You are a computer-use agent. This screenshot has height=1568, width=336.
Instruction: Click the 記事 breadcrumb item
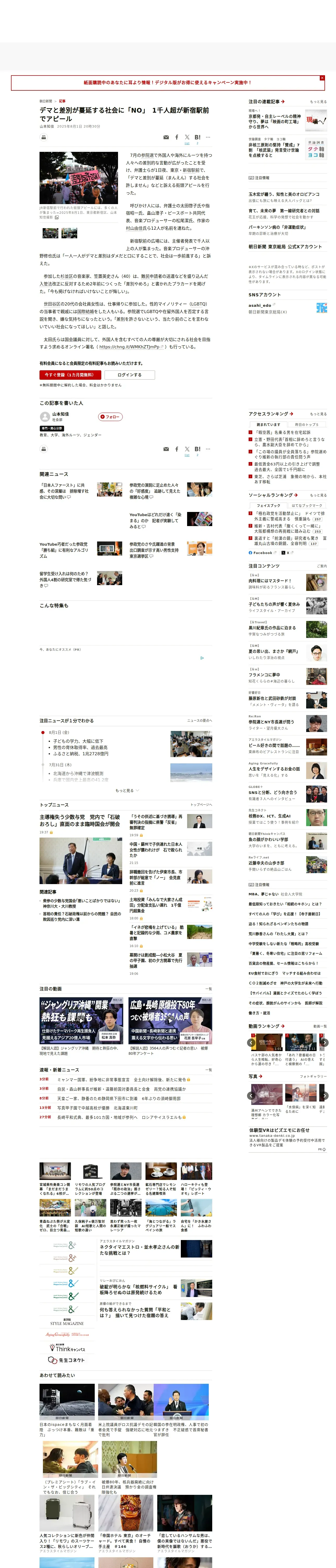pyautogui.click(x=62, y=101)
